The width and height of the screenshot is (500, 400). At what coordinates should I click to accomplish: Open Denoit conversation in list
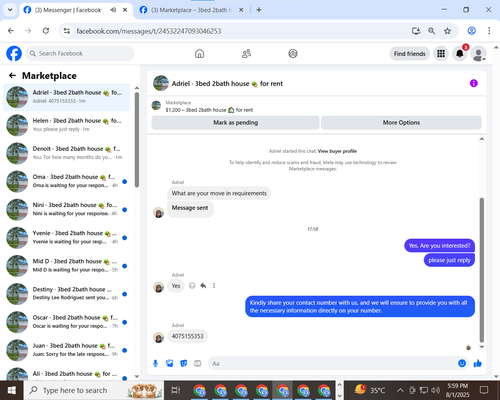[67, 153]
